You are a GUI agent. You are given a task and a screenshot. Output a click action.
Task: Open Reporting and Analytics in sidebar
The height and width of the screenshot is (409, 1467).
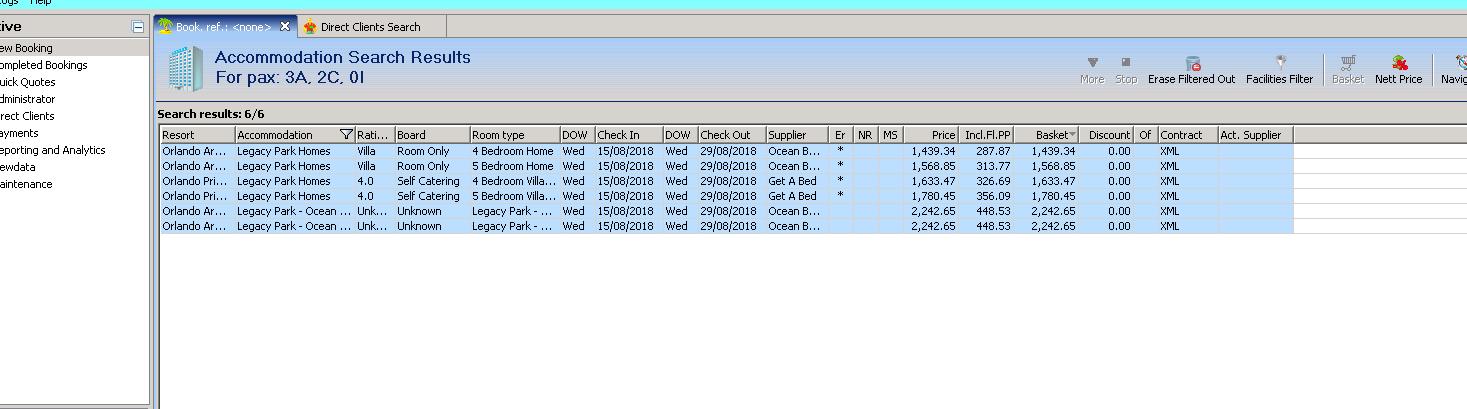[x=52, y=150]
